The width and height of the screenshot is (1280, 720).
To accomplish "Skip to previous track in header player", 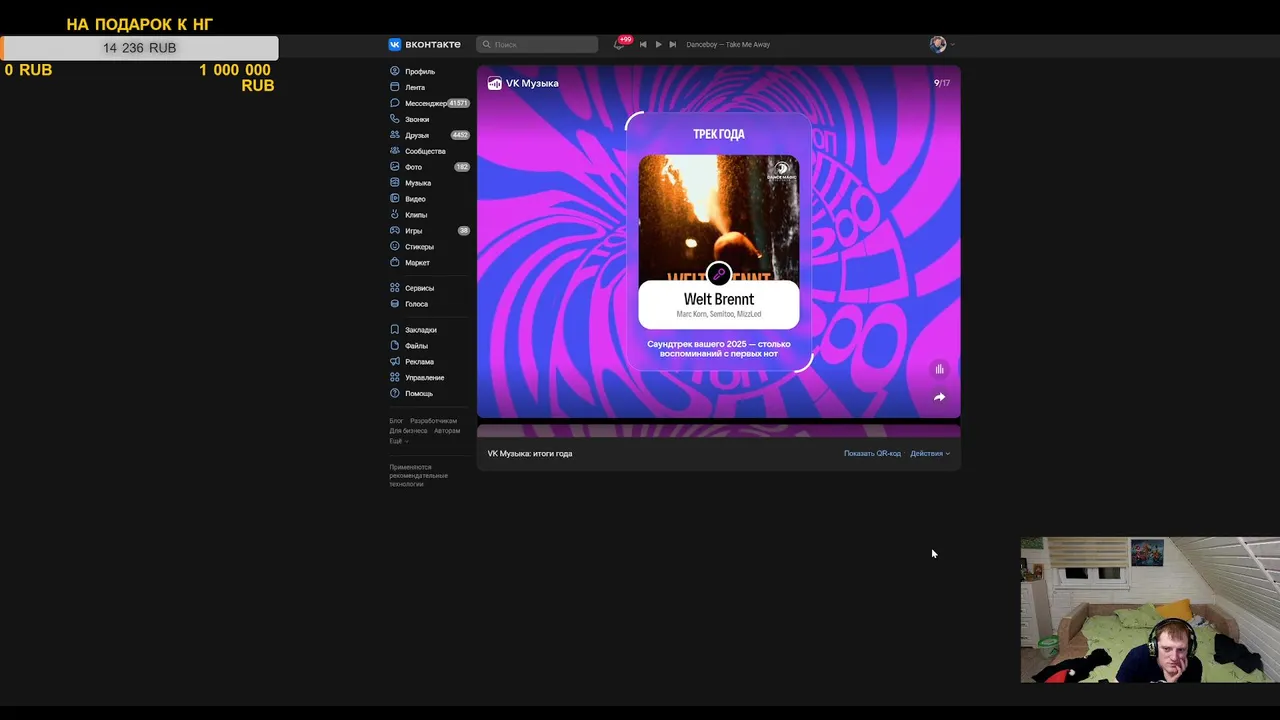I will click(x=643, y=44).
